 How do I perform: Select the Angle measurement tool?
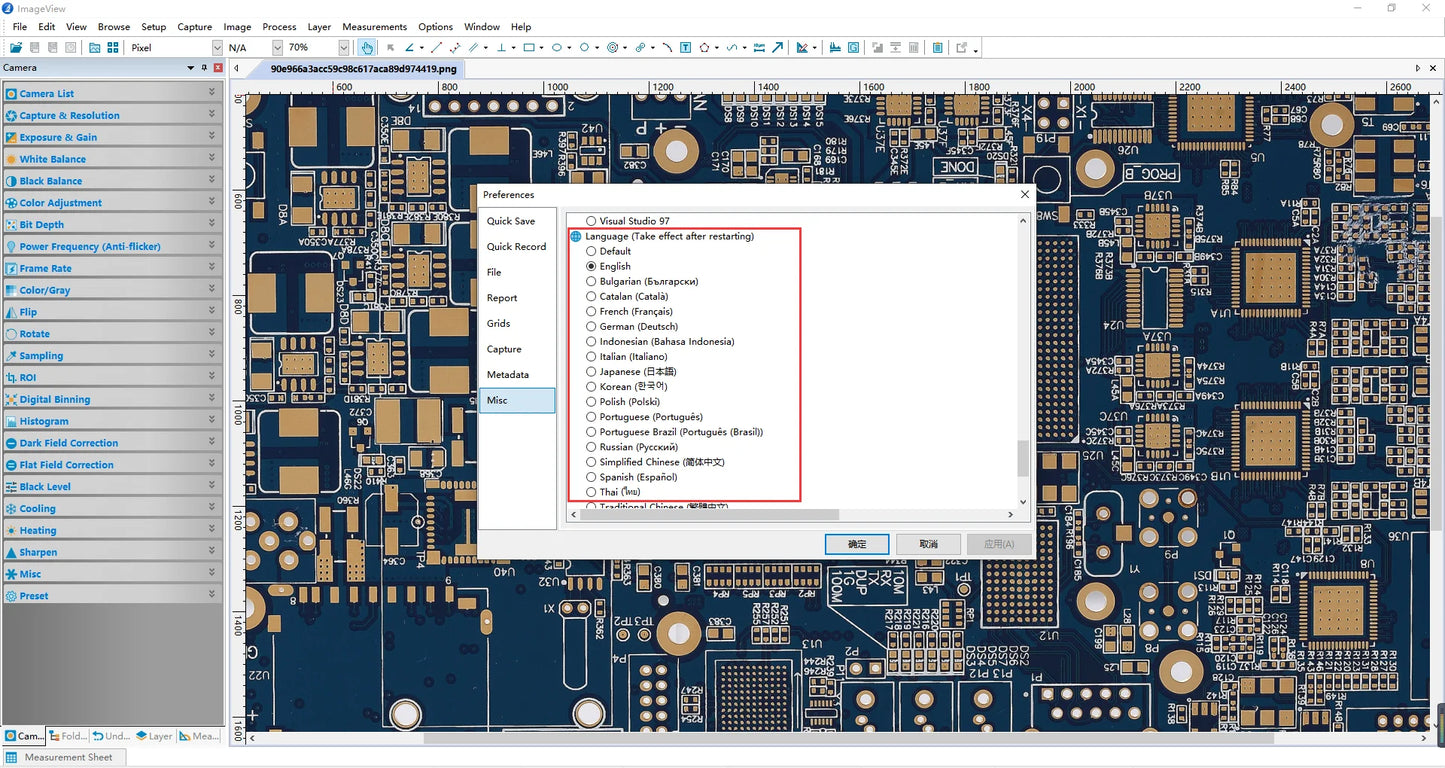(410, 47)
